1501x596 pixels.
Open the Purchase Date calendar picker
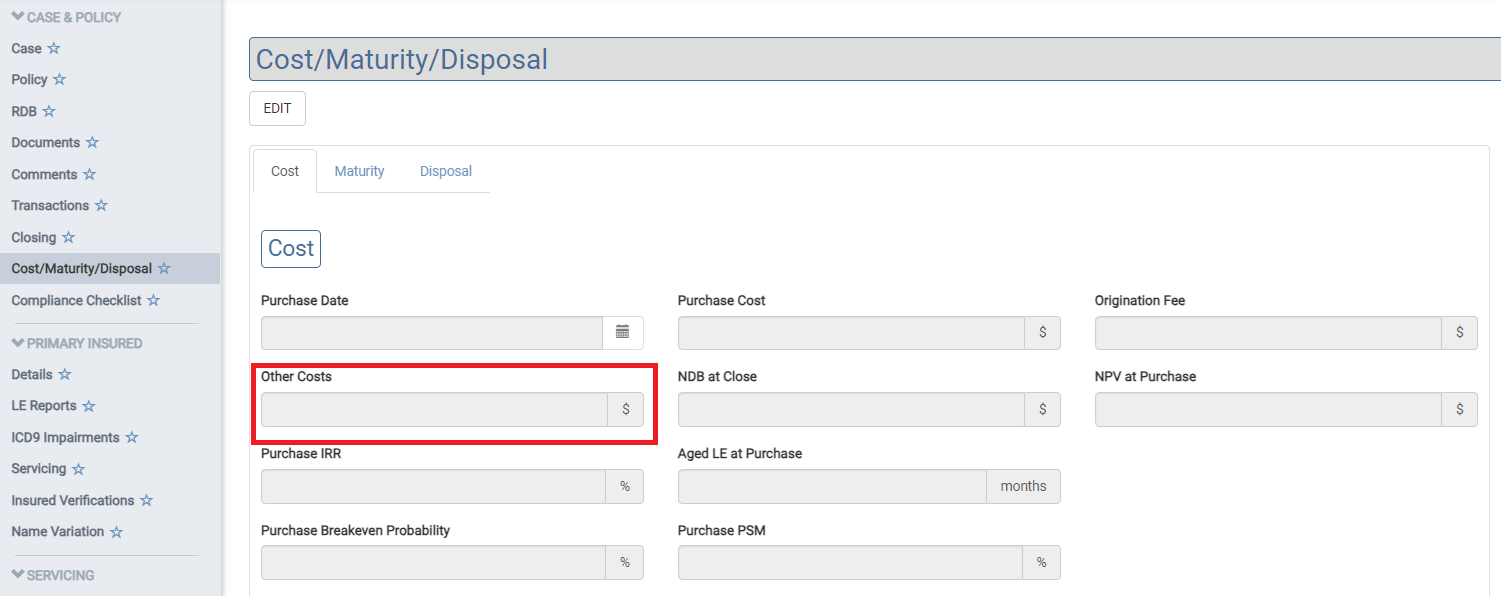(622, 332)
